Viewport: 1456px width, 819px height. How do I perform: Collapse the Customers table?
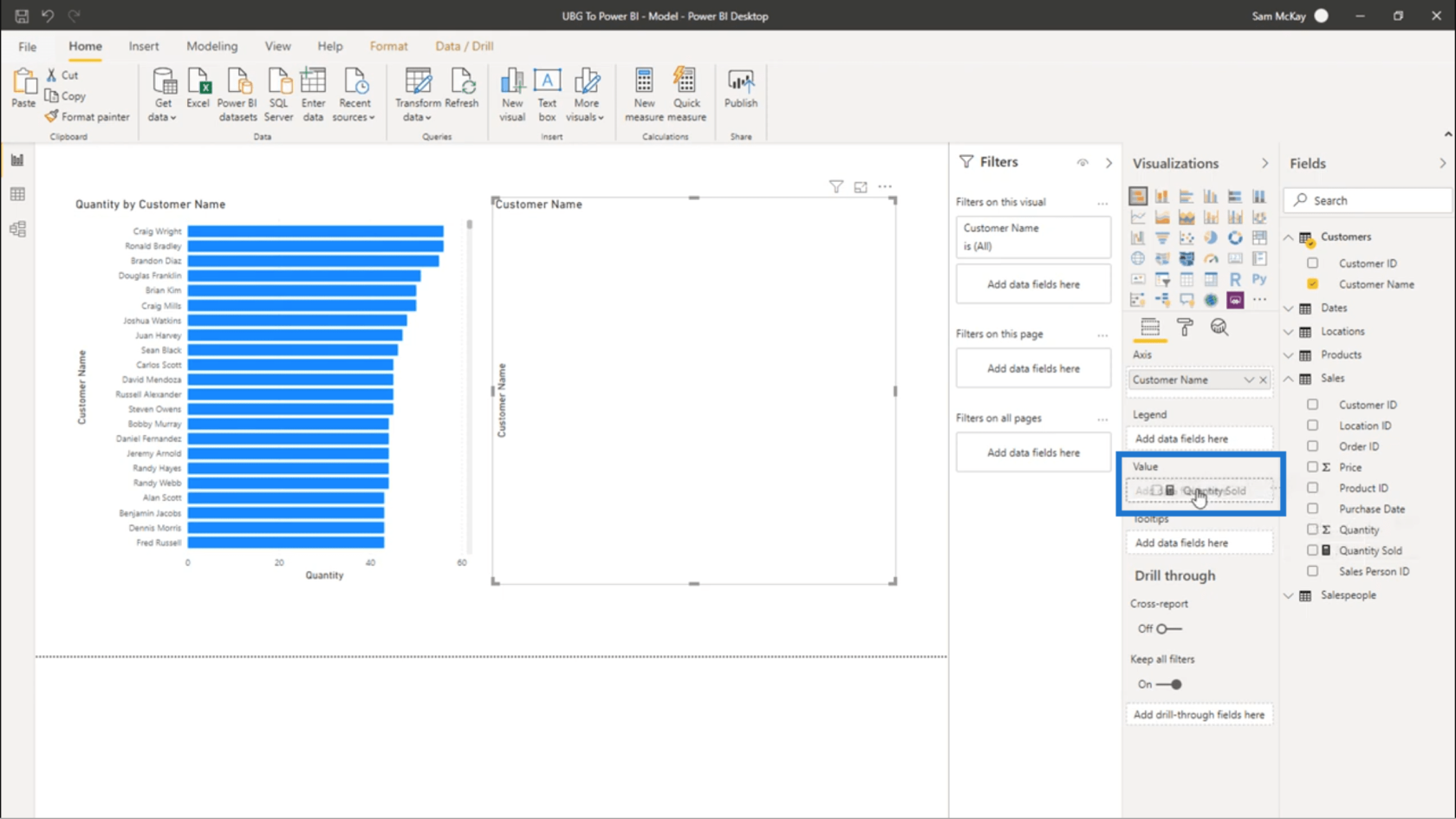click(1289, 237)
